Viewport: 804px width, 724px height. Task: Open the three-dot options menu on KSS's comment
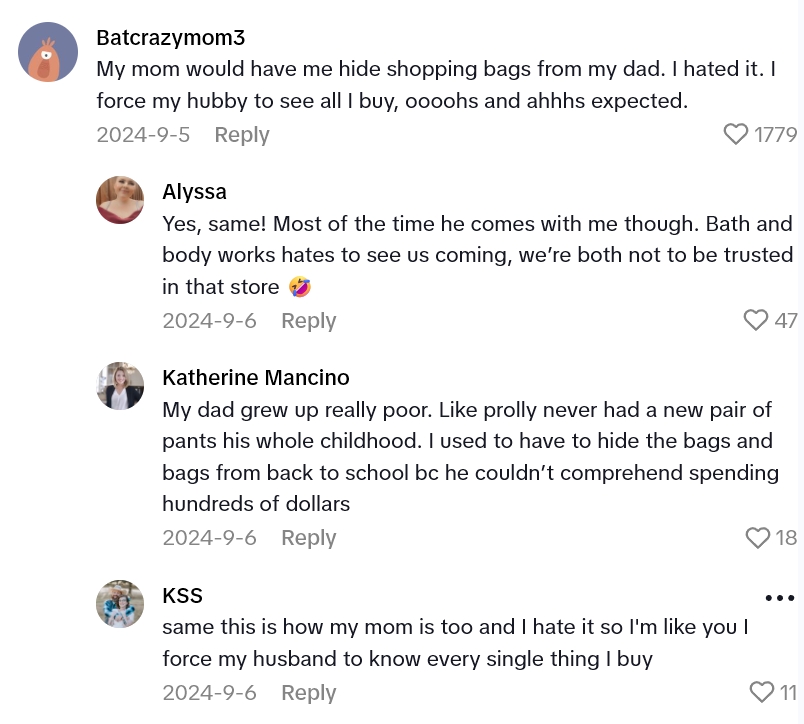click(x=779, y=597)
